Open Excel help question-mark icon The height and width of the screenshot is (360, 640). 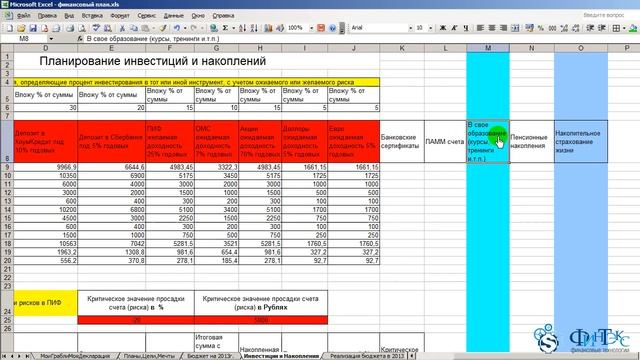coord(332,28)
